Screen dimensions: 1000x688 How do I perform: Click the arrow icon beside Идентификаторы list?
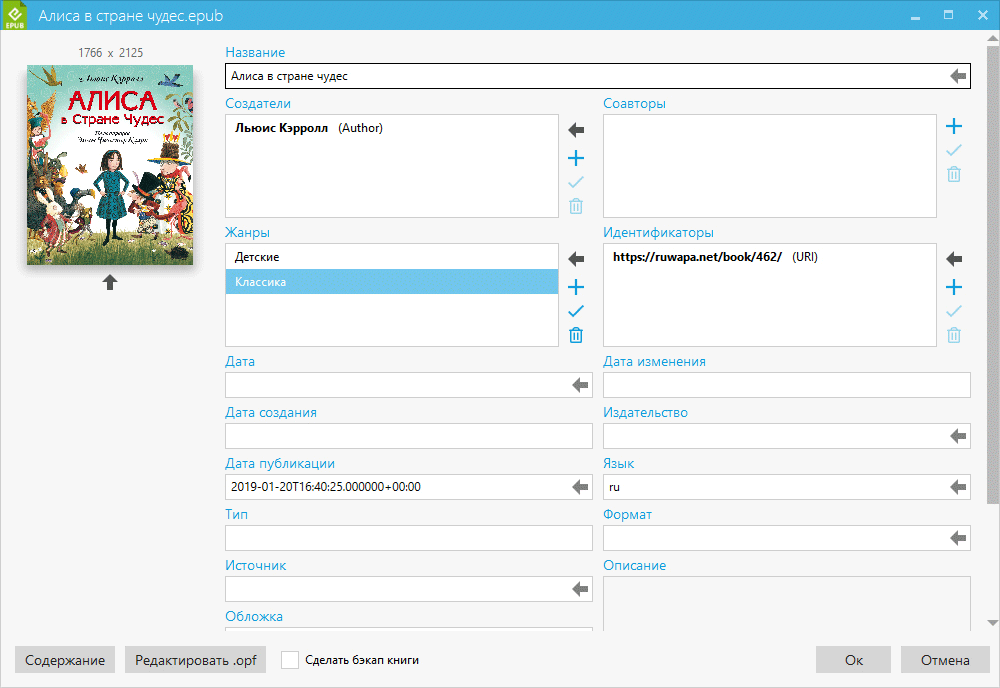(954, 259)
